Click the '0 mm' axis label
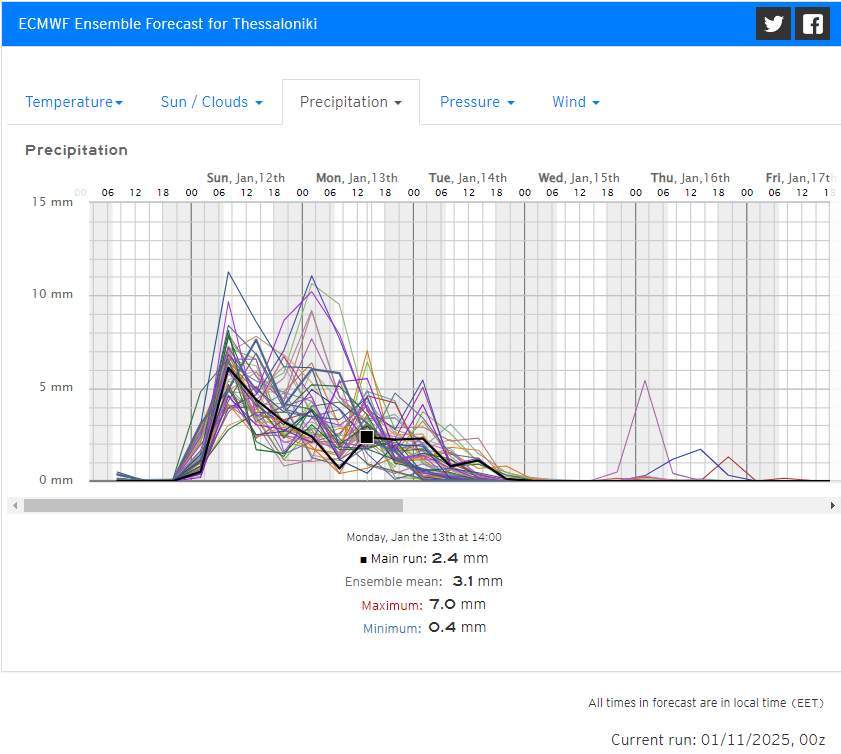The width and height of the screenshot is (841, 754). [x=56, y=480]
